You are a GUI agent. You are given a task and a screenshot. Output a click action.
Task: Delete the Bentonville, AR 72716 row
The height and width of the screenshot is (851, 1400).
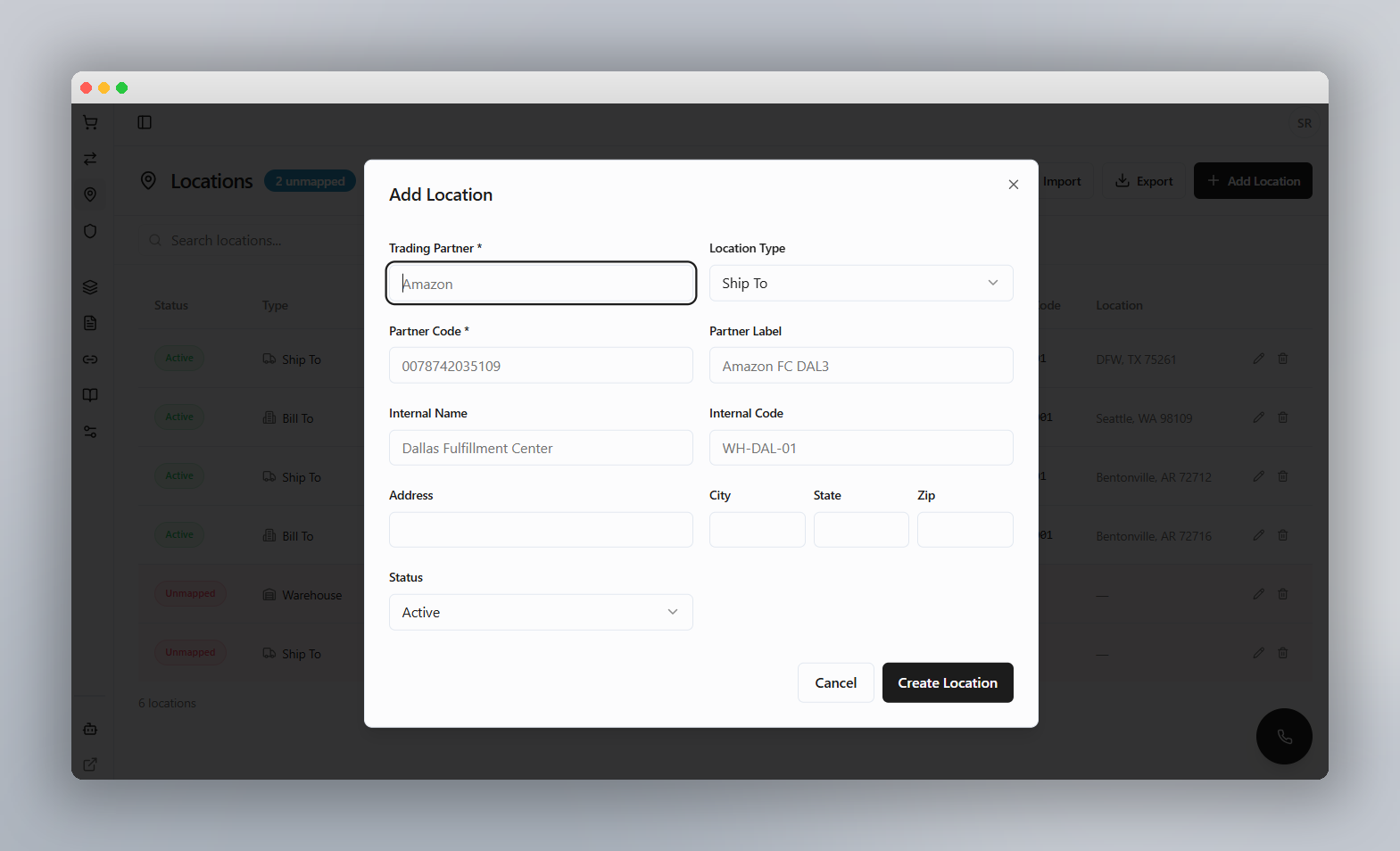tap(1283, 535)
